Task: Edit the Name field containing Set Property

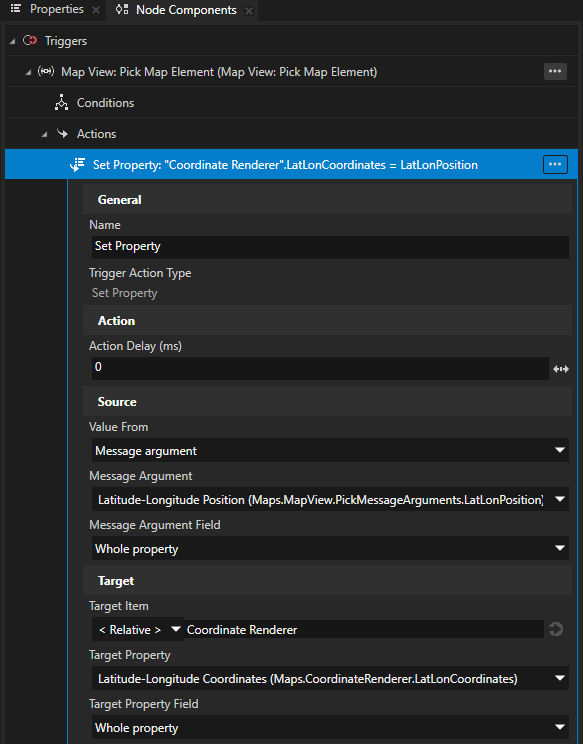Action: pos(330,247)
